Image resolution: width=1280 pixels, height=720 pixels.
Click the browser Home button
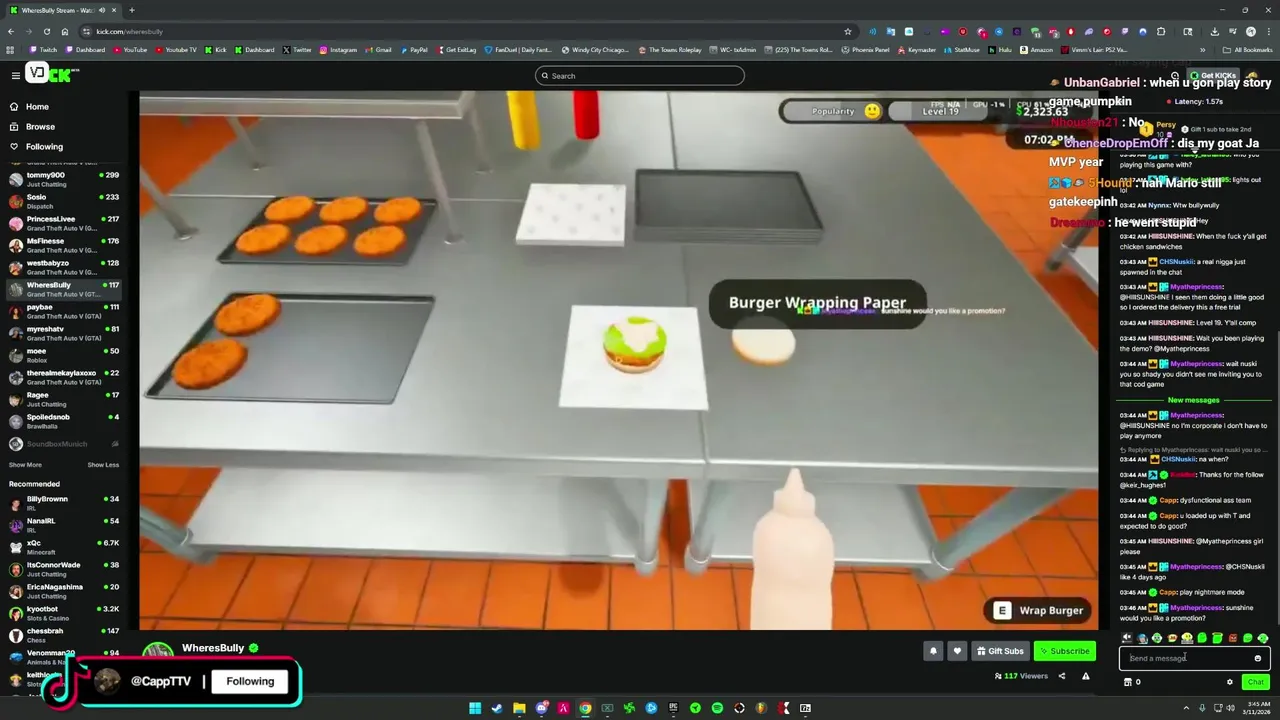(65, 32)
